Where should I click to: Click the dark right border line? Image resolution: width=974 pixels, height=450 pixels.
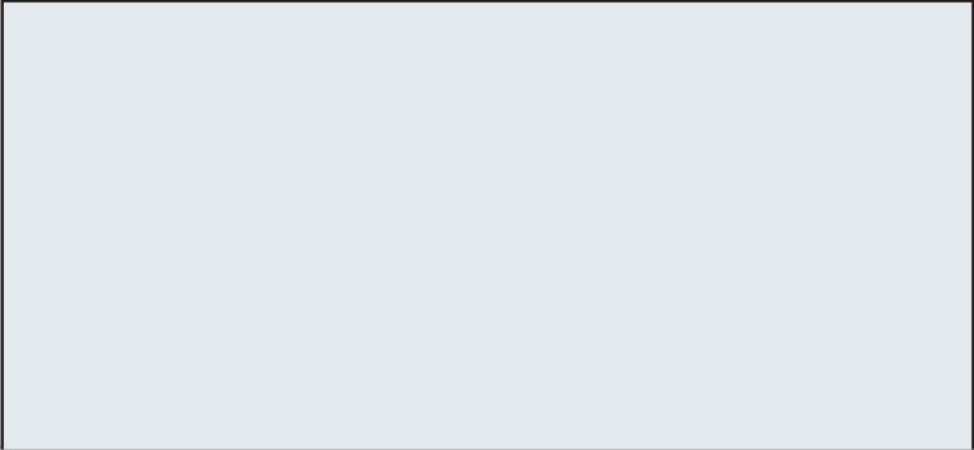pyautogui.click(x=972, y=225)
